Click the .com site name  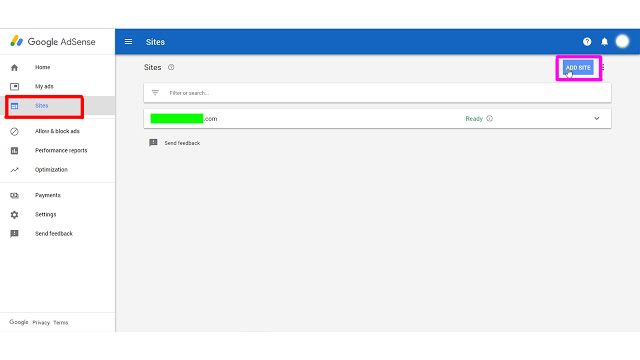click(x=184, y=119)
